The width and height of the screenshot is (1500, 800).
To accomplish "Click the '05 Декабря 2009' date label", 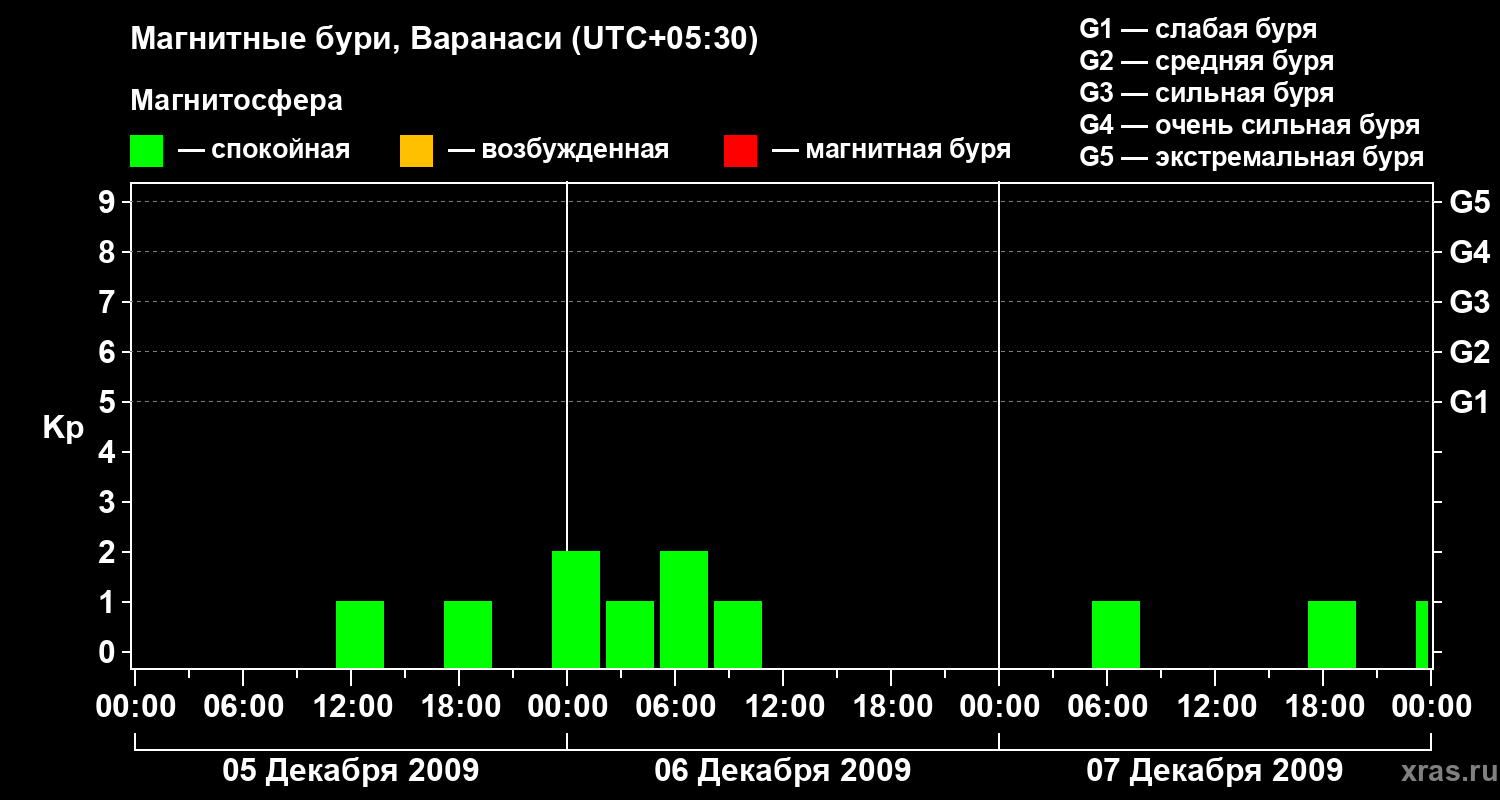I will point(350,771).
